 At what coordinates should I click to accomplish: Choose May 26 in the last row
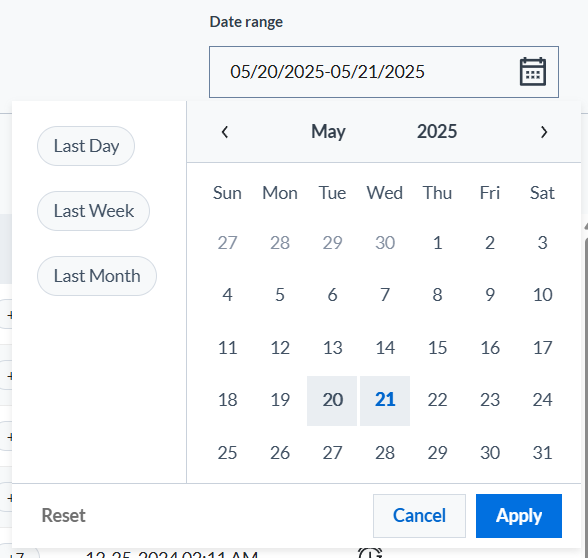(x=280, y=453)
